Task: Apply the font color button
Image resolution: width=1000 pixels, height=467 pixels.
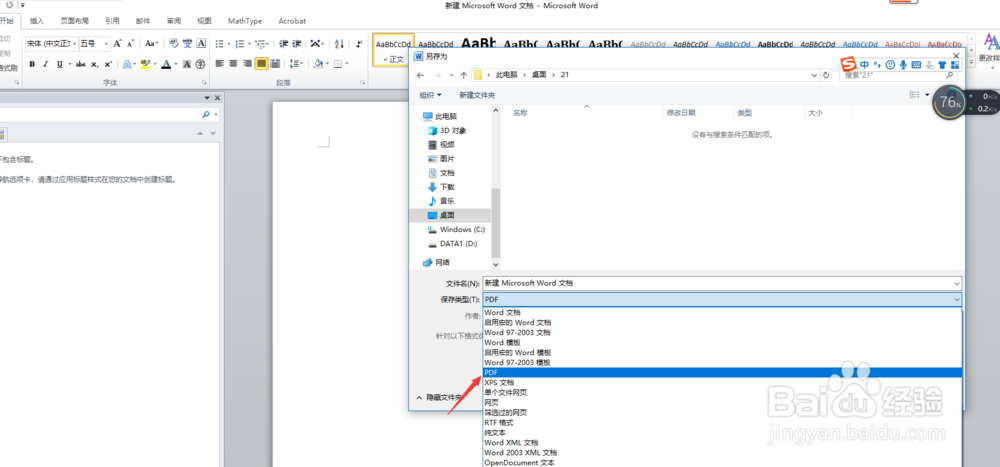Action: pyautogui.click(x=166, y=64)
